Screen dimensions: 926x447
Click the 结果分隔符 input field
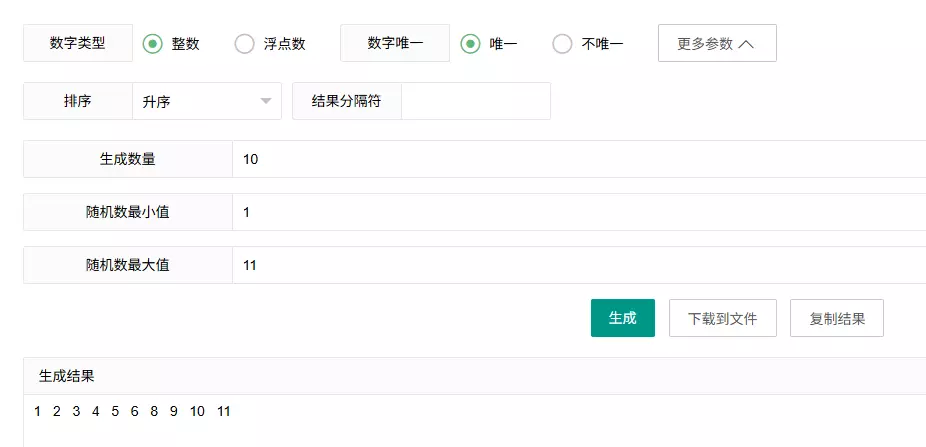[475, 101]
